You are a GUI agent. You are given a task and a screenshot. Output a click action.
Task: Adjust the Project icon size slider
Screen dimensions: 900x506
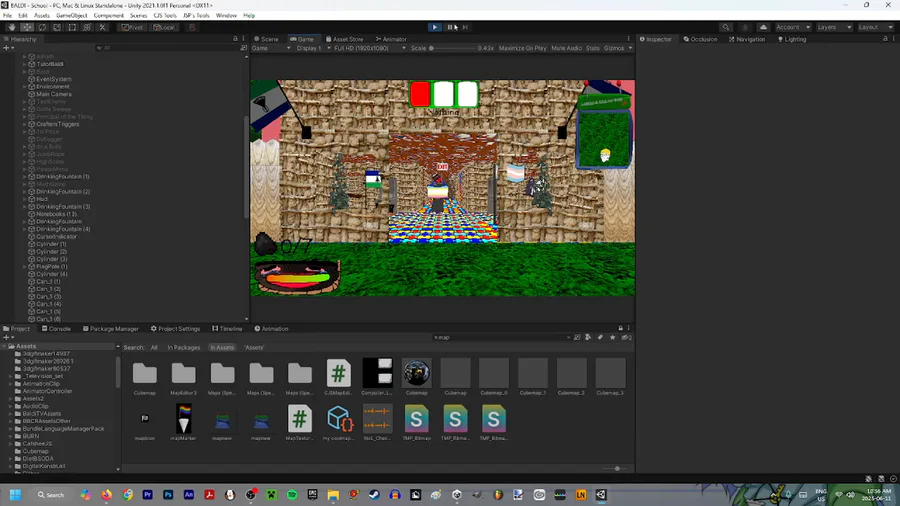[616, 469]
